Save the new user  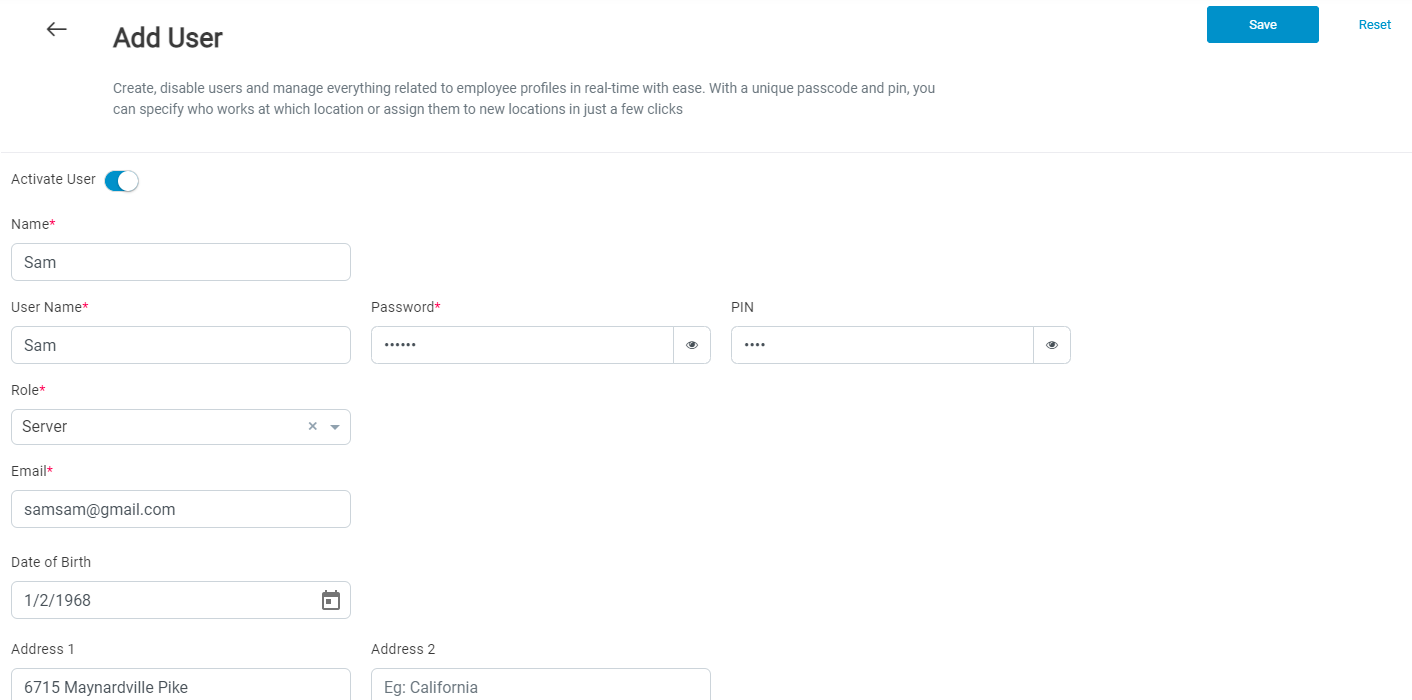[x=1263, y=25]
